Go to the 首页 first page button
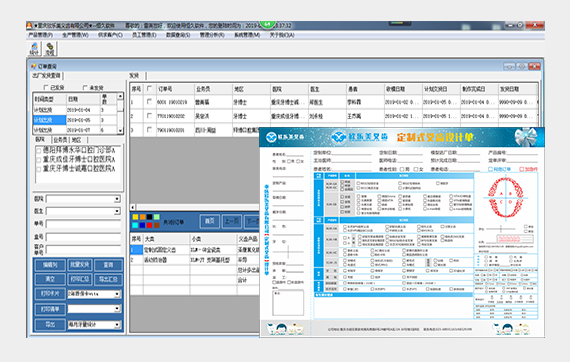 tap(209, 221)
